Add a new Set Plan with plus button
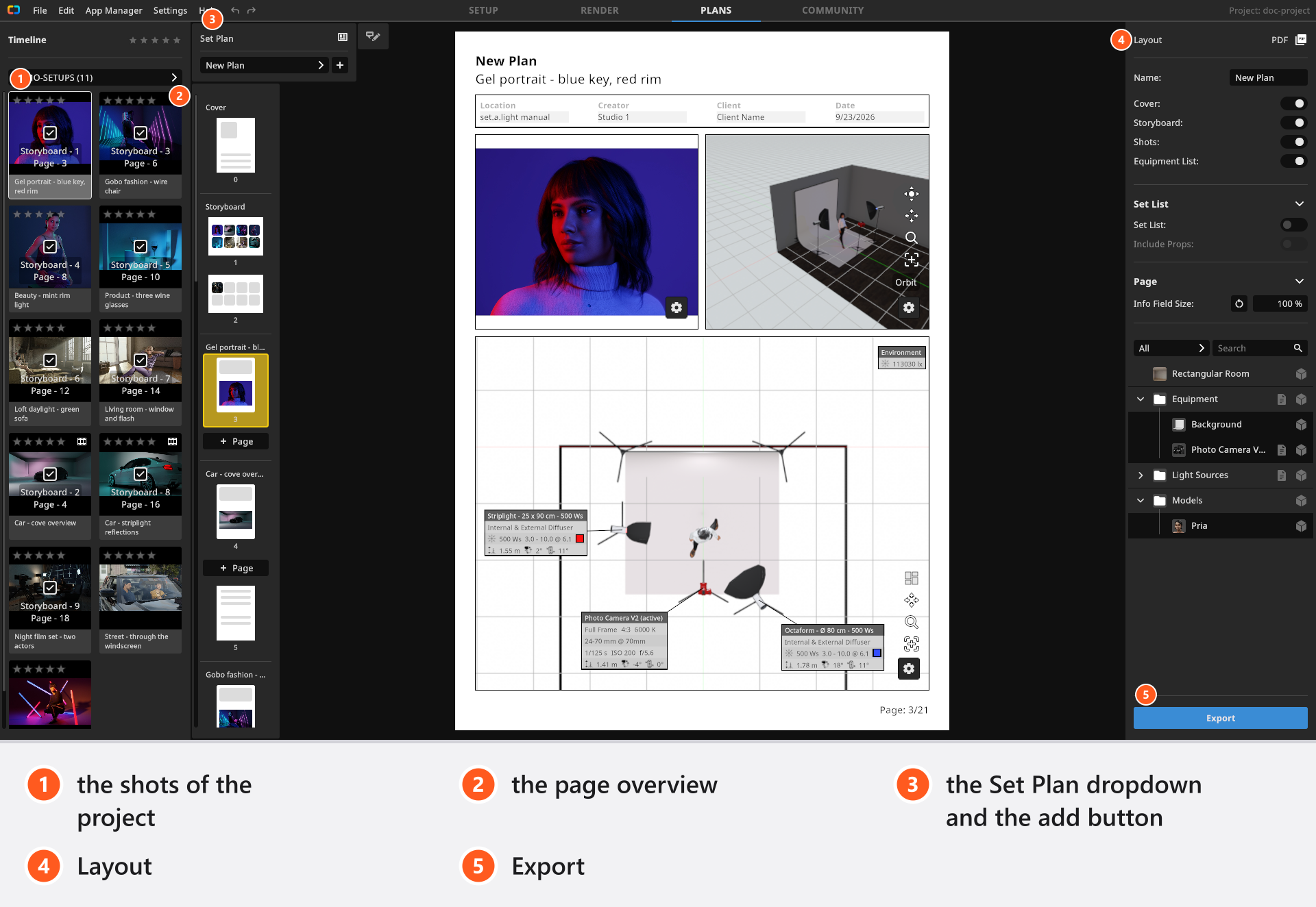The width and height of the screenshot is (1316, 907). coord(340,65)
